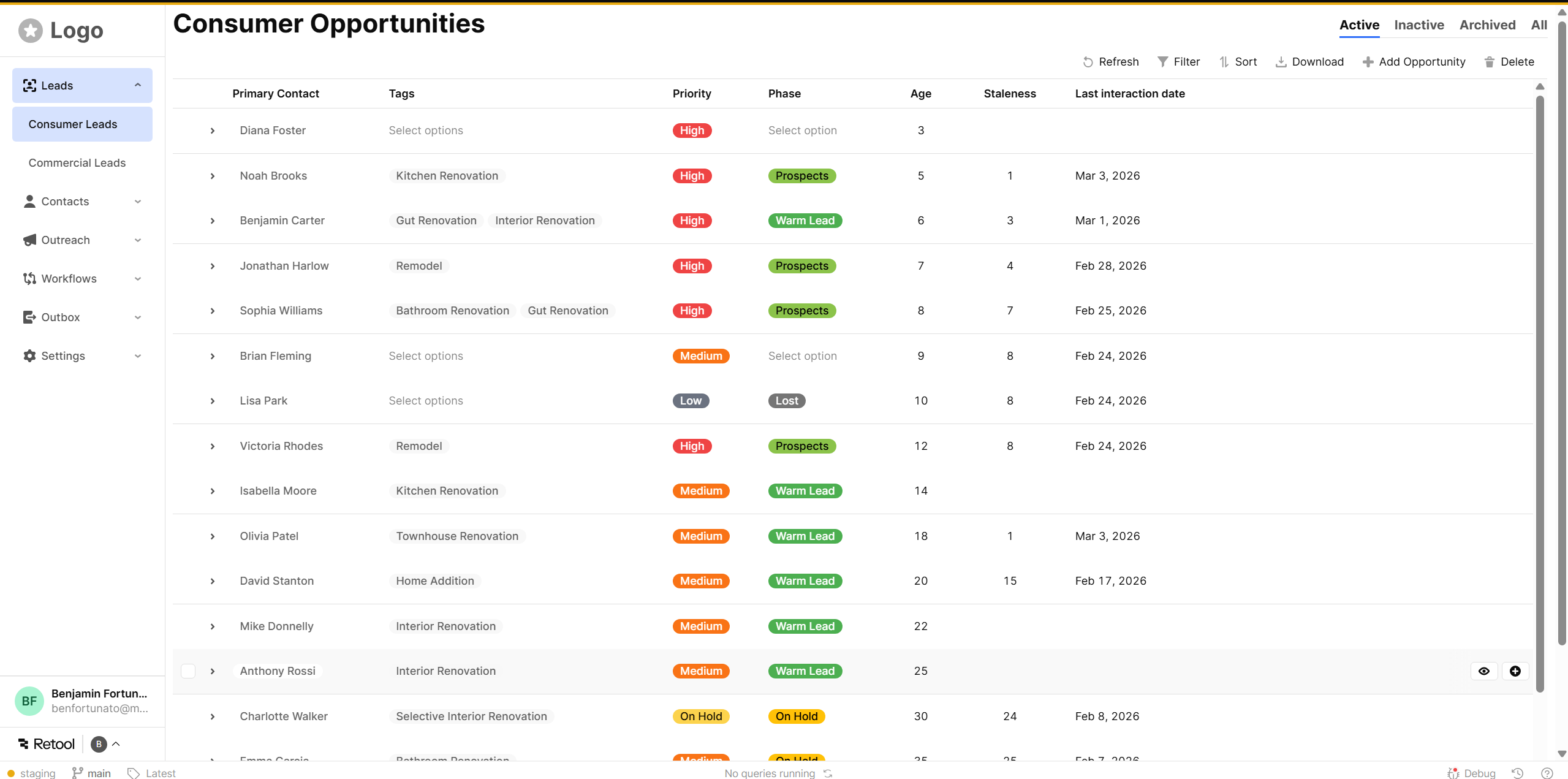Click the table's vertical scrollbar thumb
Viewport: 1568px width, 779px height.
coord(1540,392)
